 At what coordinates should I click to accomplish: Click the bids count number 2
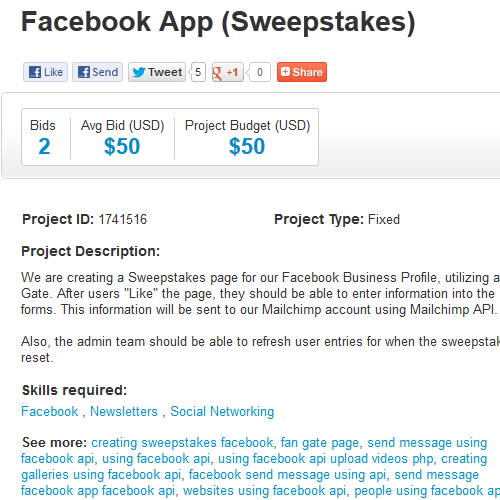[x=44, y=146]
